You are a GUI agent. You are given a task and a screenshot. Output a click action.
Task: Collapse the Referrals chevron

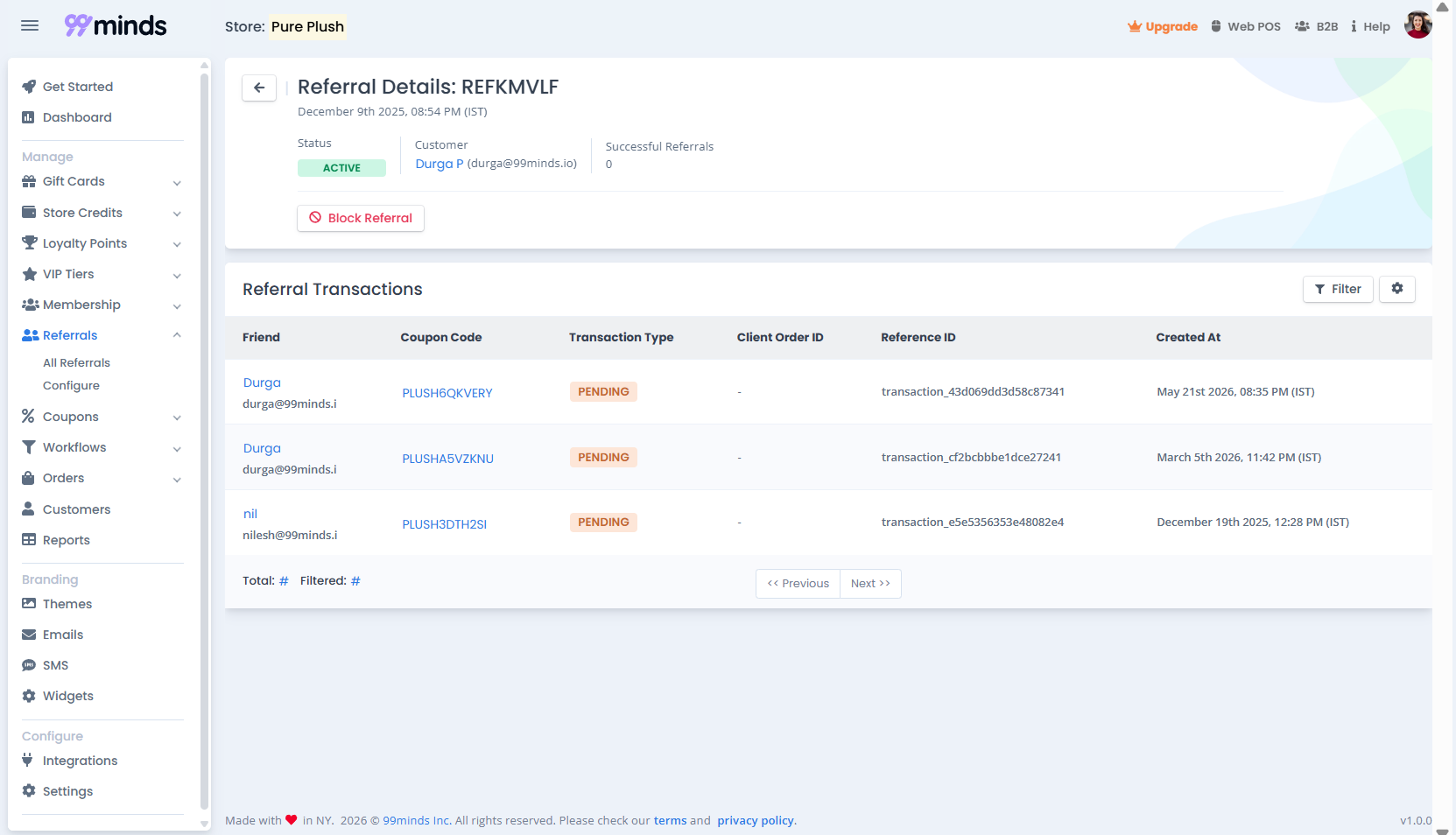(x=177, y=335)
